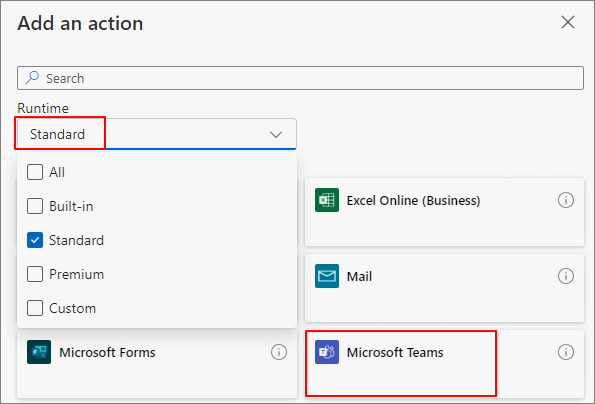
Task: Click the Custom option label
Action: pos(72,308)
